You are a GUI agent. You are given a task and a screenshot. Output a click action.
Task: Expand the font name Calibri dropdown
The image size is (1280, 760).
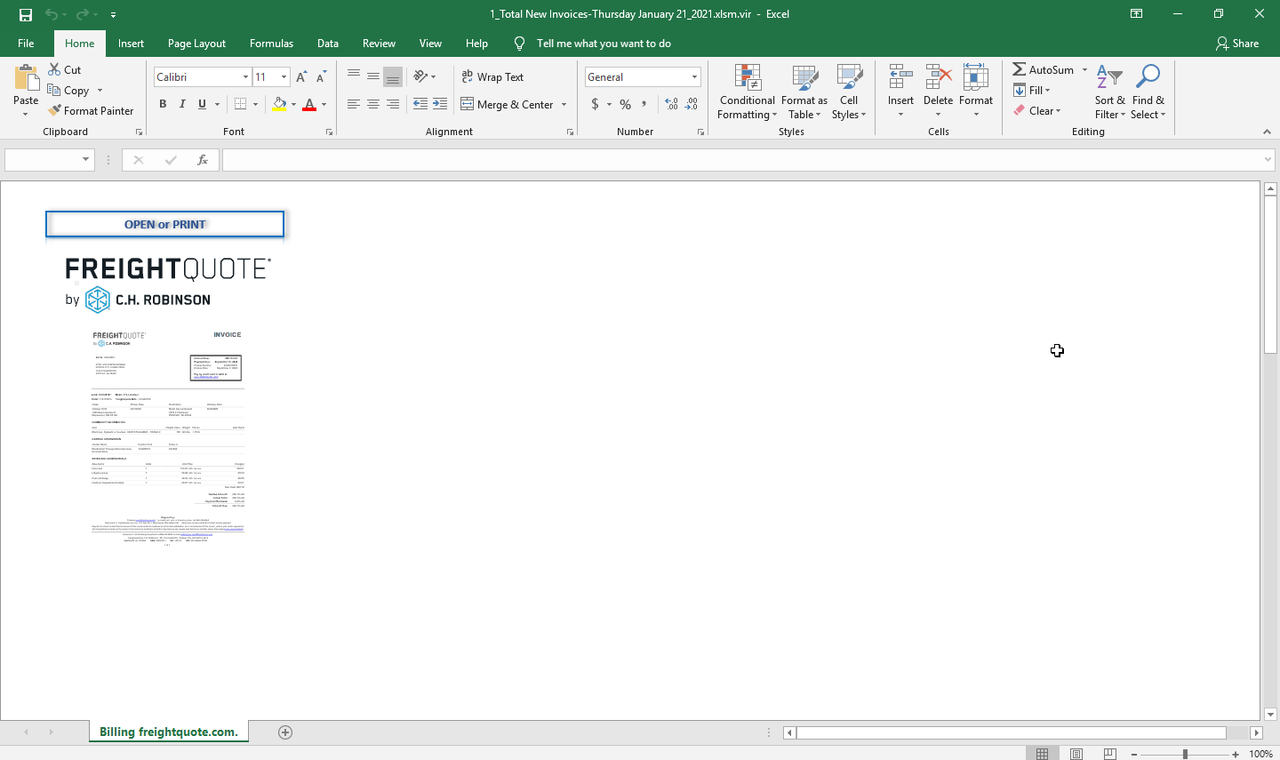[x=245, y=77]
